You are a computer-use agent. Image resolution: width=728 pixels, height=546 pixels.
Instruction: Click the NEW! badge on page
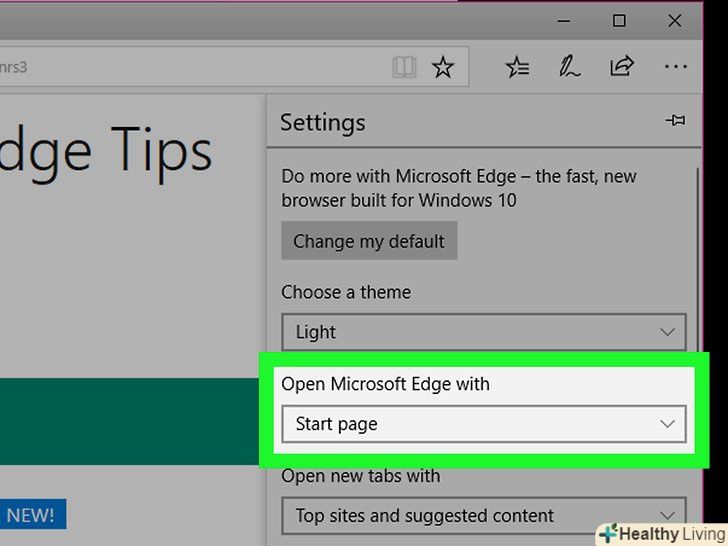(30, 516)
